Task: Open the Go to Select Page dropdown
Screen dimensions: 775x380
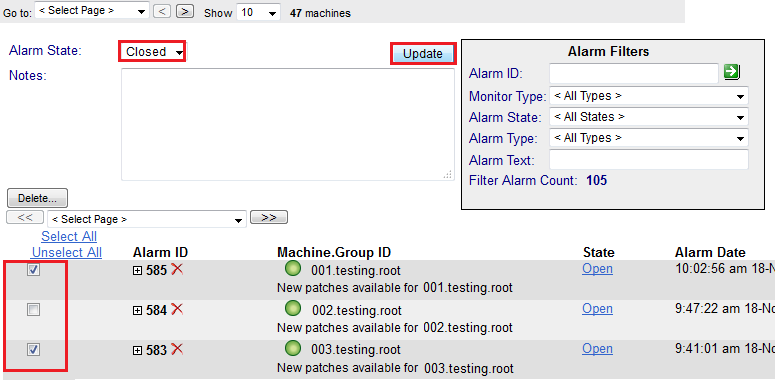Action: [x=91, y=11]
